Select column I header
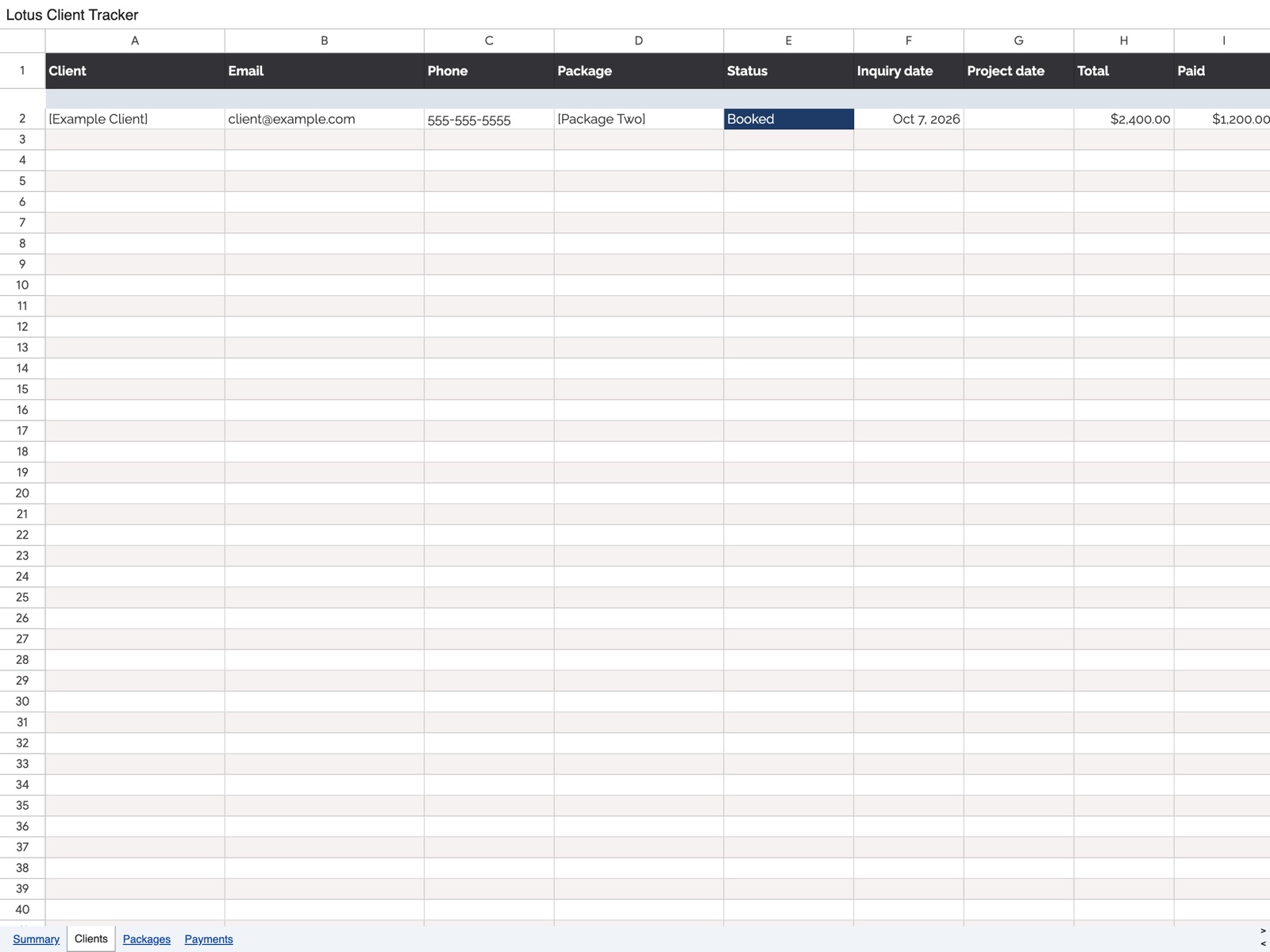This screenshot has width=1270, height=952. coord(1222,40)
